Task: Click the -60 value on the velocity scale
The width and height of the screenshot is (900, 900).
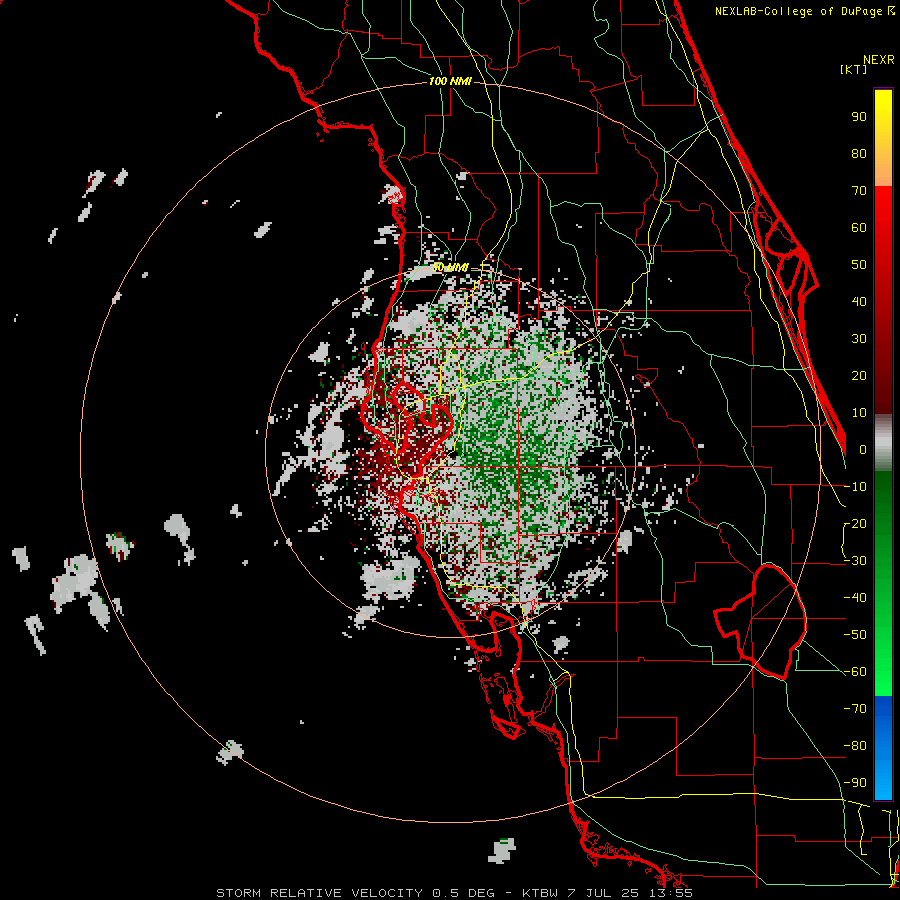Action: tap(855, 672)
